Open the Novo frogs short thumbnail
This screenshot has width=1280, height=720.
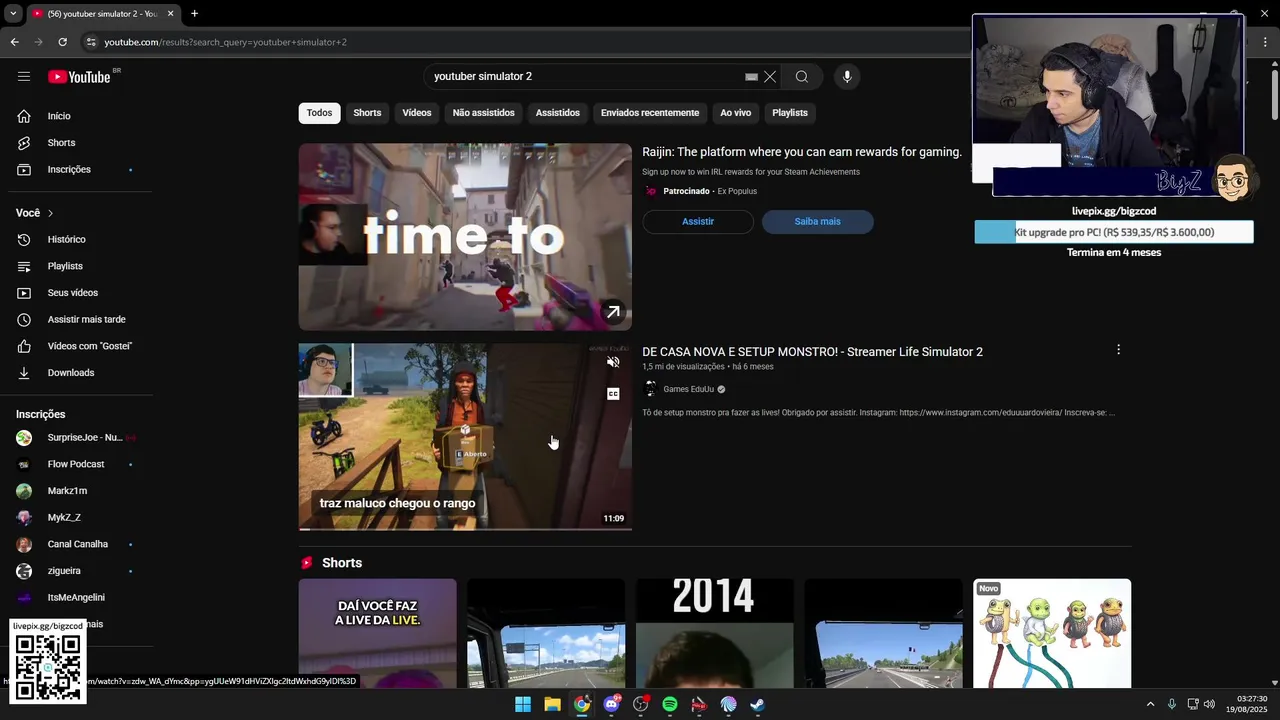[x=1052, y=633]
